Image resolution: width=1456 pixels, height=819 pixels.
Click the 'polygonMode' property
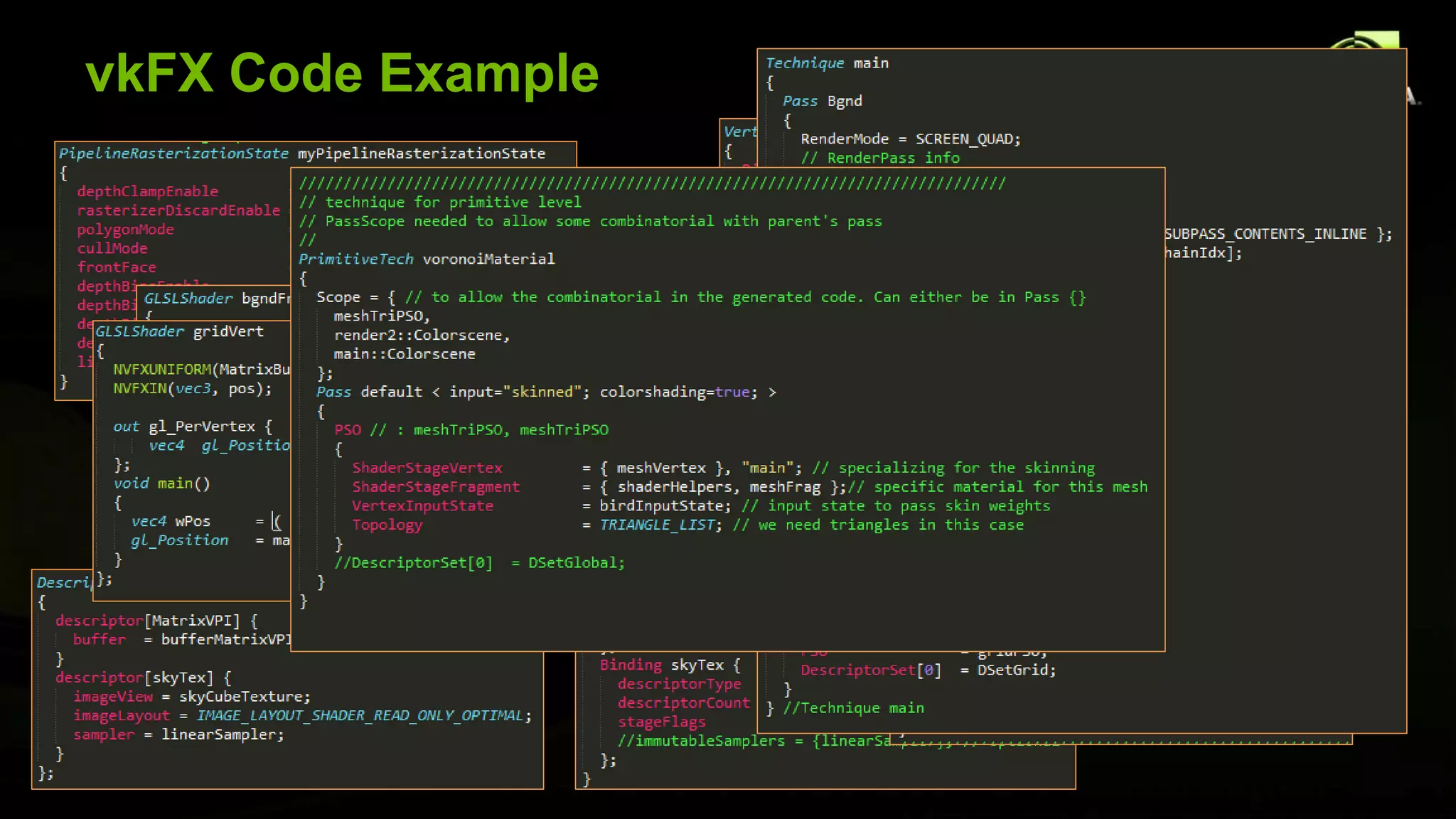pyautogui.click(x=125, y=230)
